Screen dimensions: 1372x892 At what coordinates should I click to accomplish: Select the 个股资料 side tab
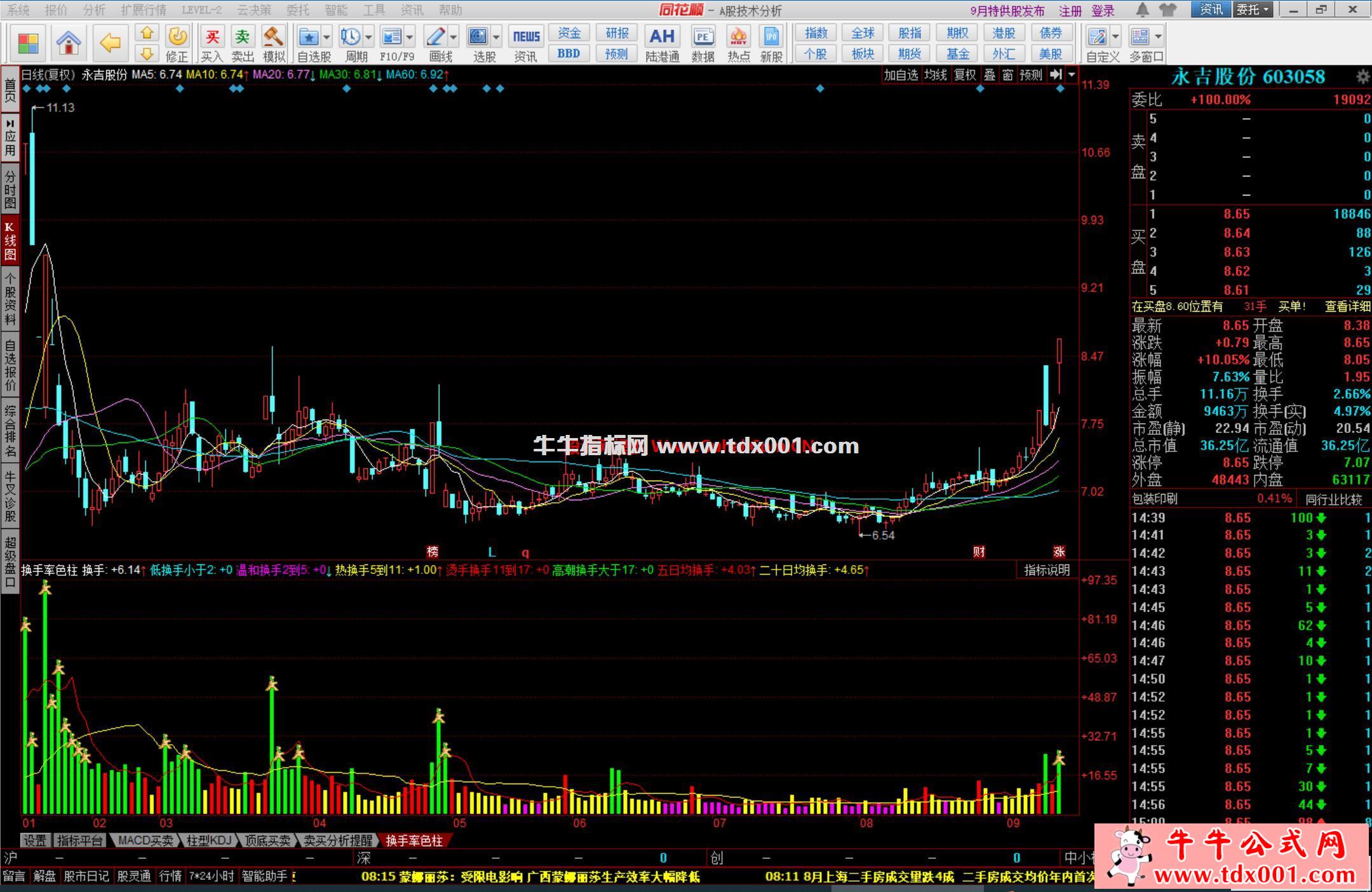(10, 297)
